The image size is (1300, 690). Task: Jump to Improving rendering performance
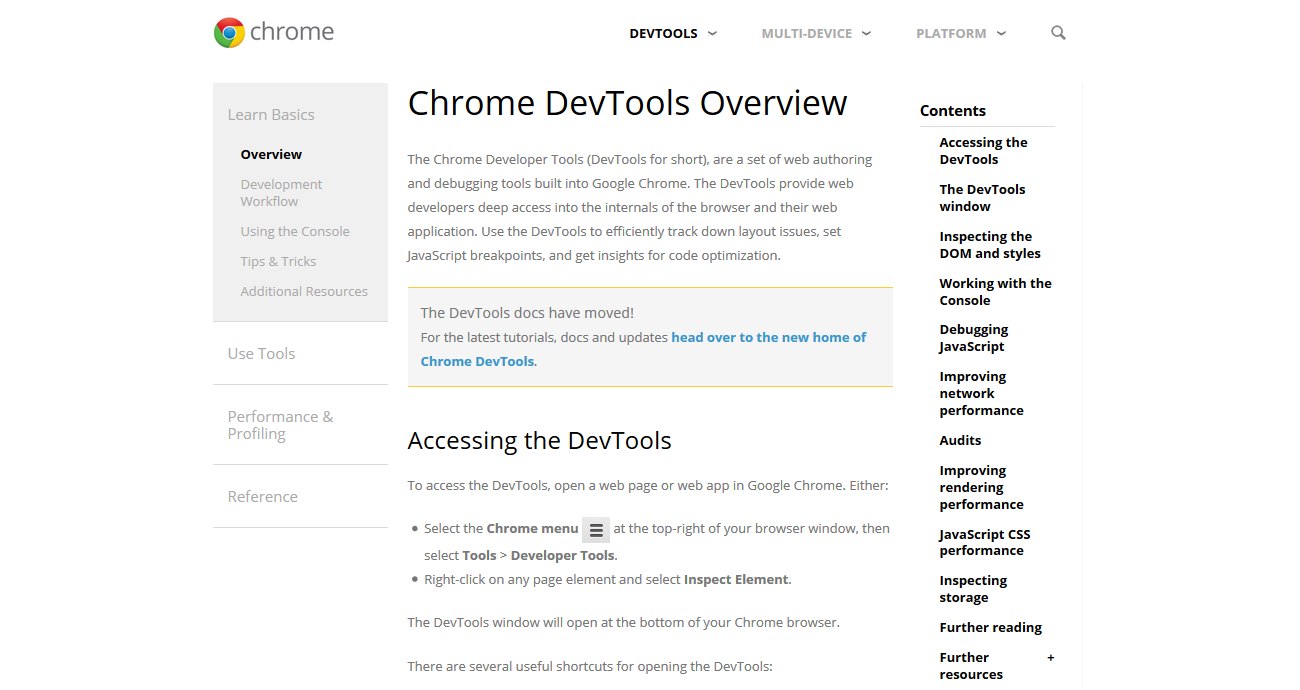981,487
